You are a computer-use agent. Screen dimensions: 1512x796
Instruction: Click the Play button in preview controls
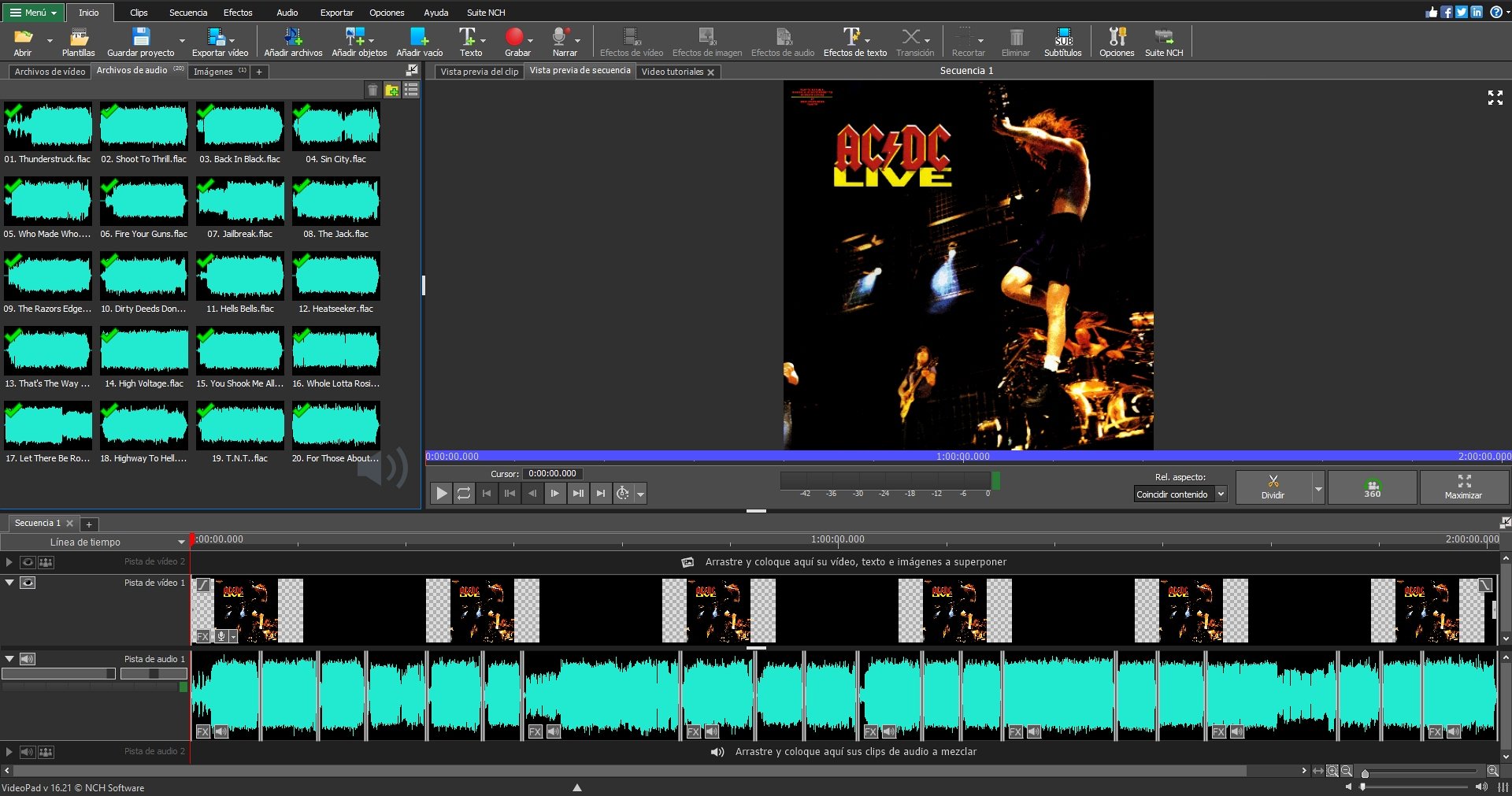click(442, 494)
